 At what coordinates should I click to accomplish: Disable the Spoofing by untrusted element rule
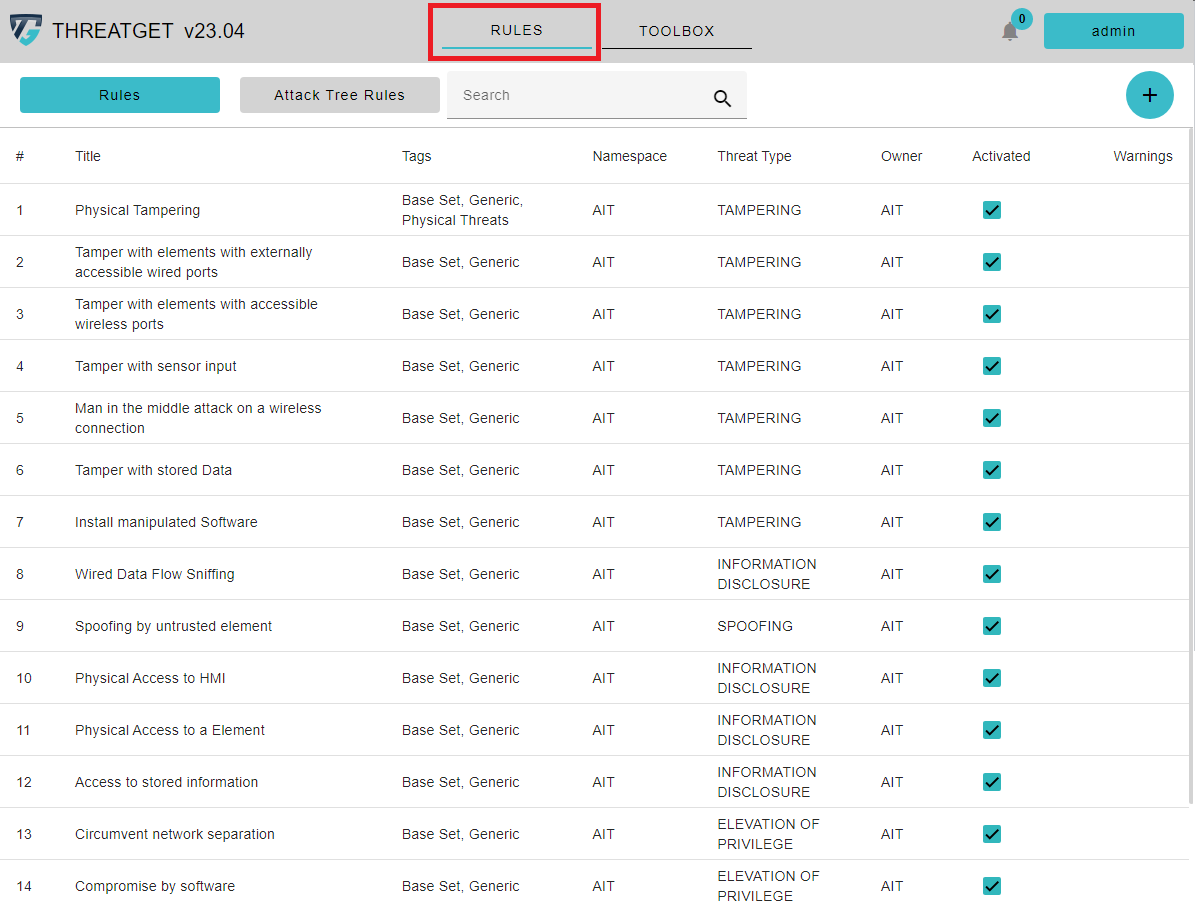click(992, 626)
